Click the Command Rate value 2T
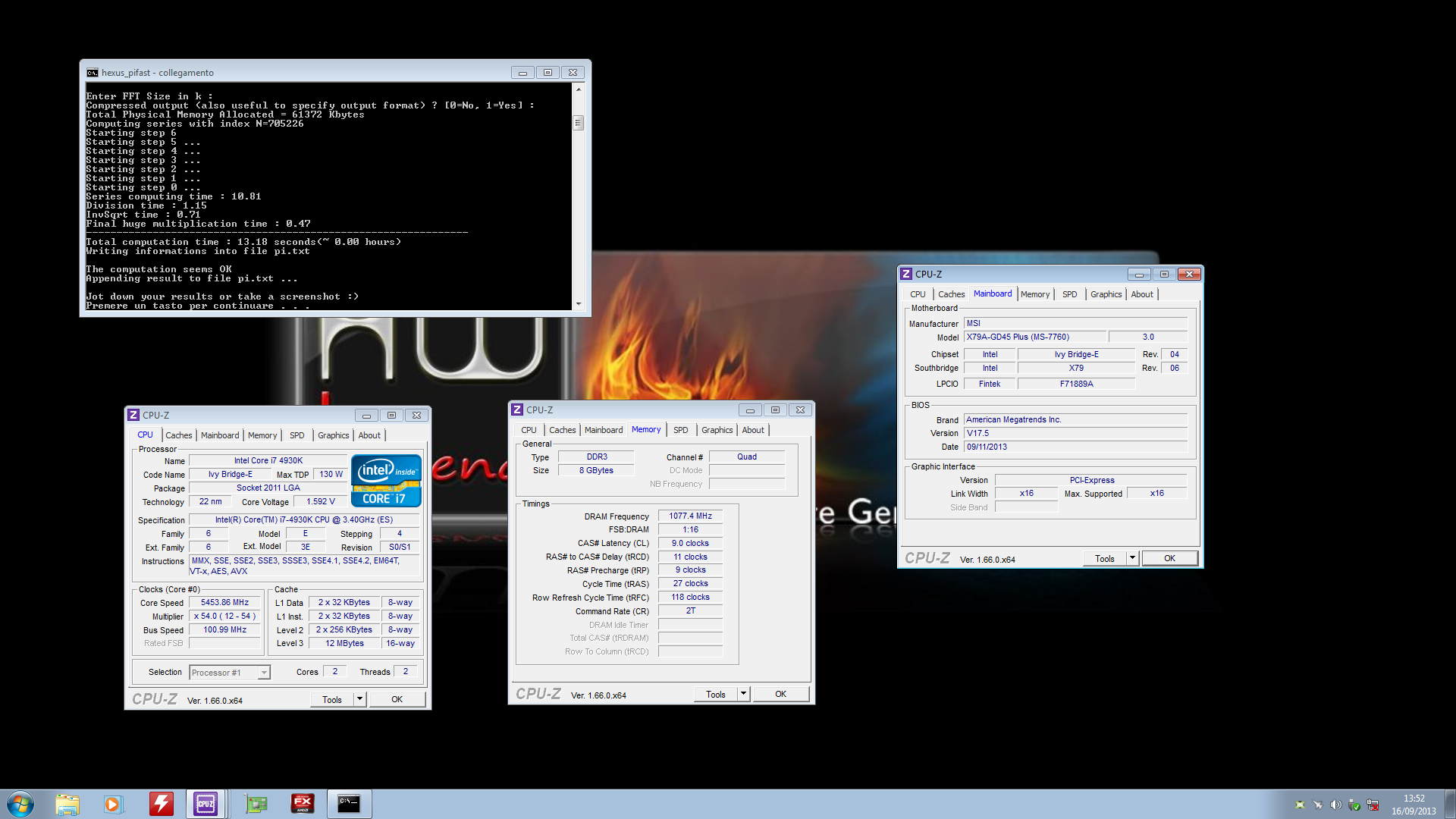1456x819 pixels. (x=690, y=610)
